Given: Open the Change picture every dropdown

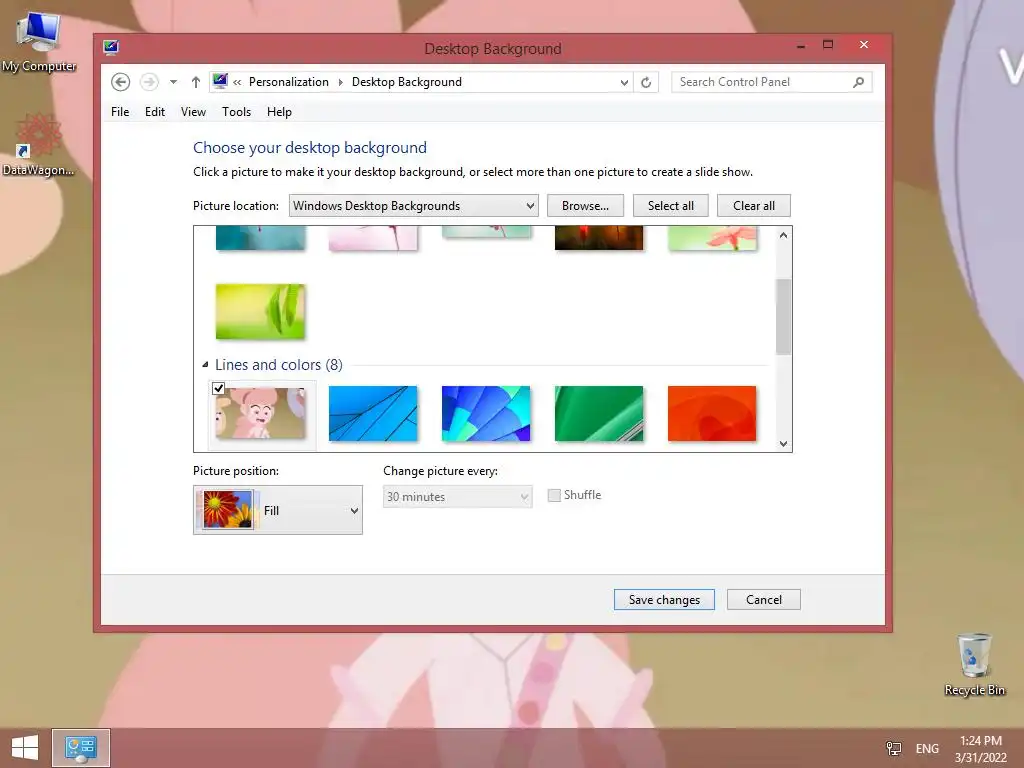Looking at the screenshot, I should pyautogui.click(x=457, y=496).
